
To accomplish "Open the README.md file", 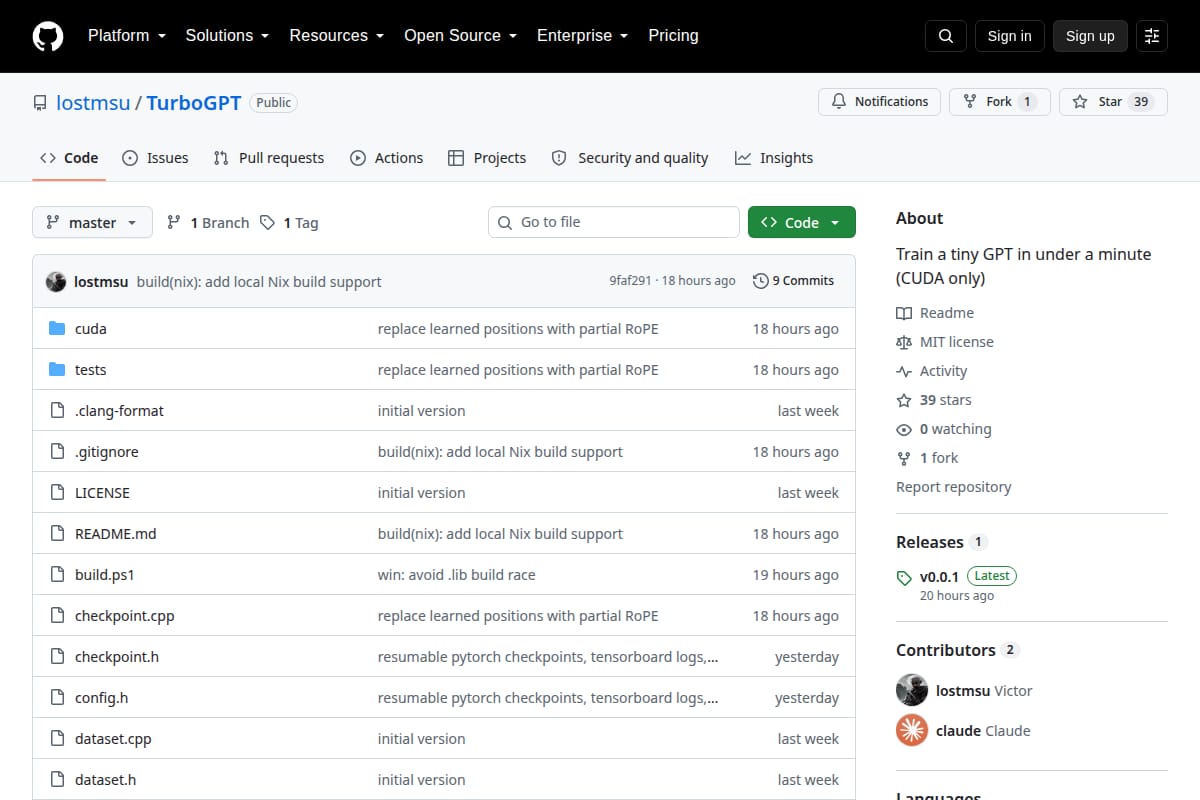I will point(116,534).
